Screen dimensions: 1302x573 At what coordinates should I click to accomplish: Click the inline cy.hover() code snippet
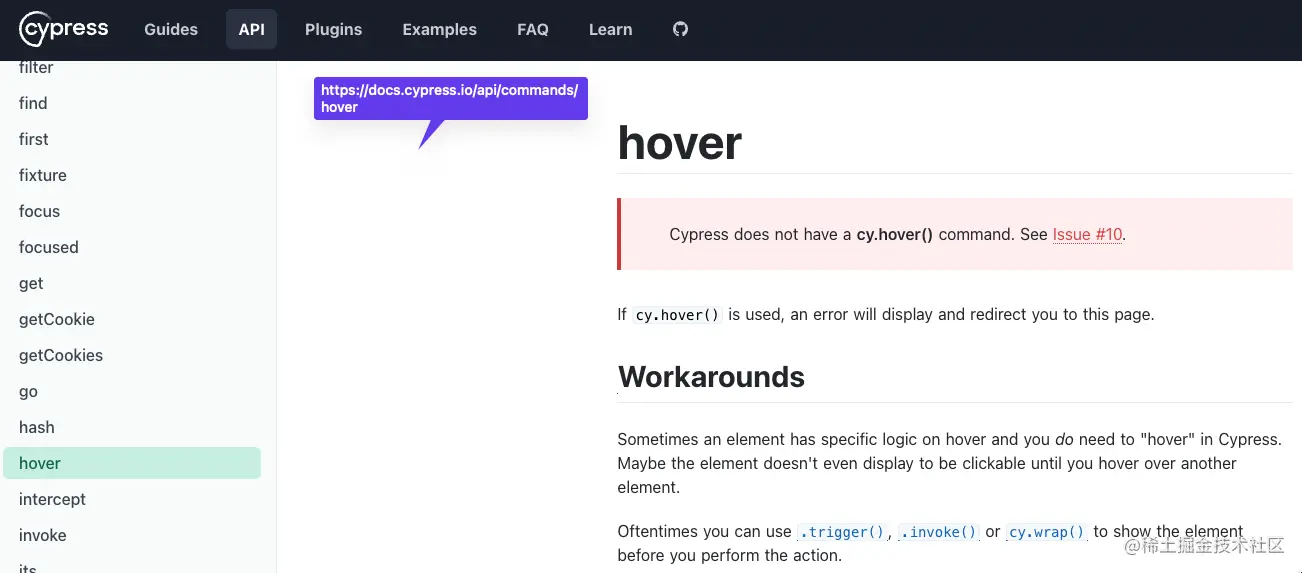click(x=677, y=315)
